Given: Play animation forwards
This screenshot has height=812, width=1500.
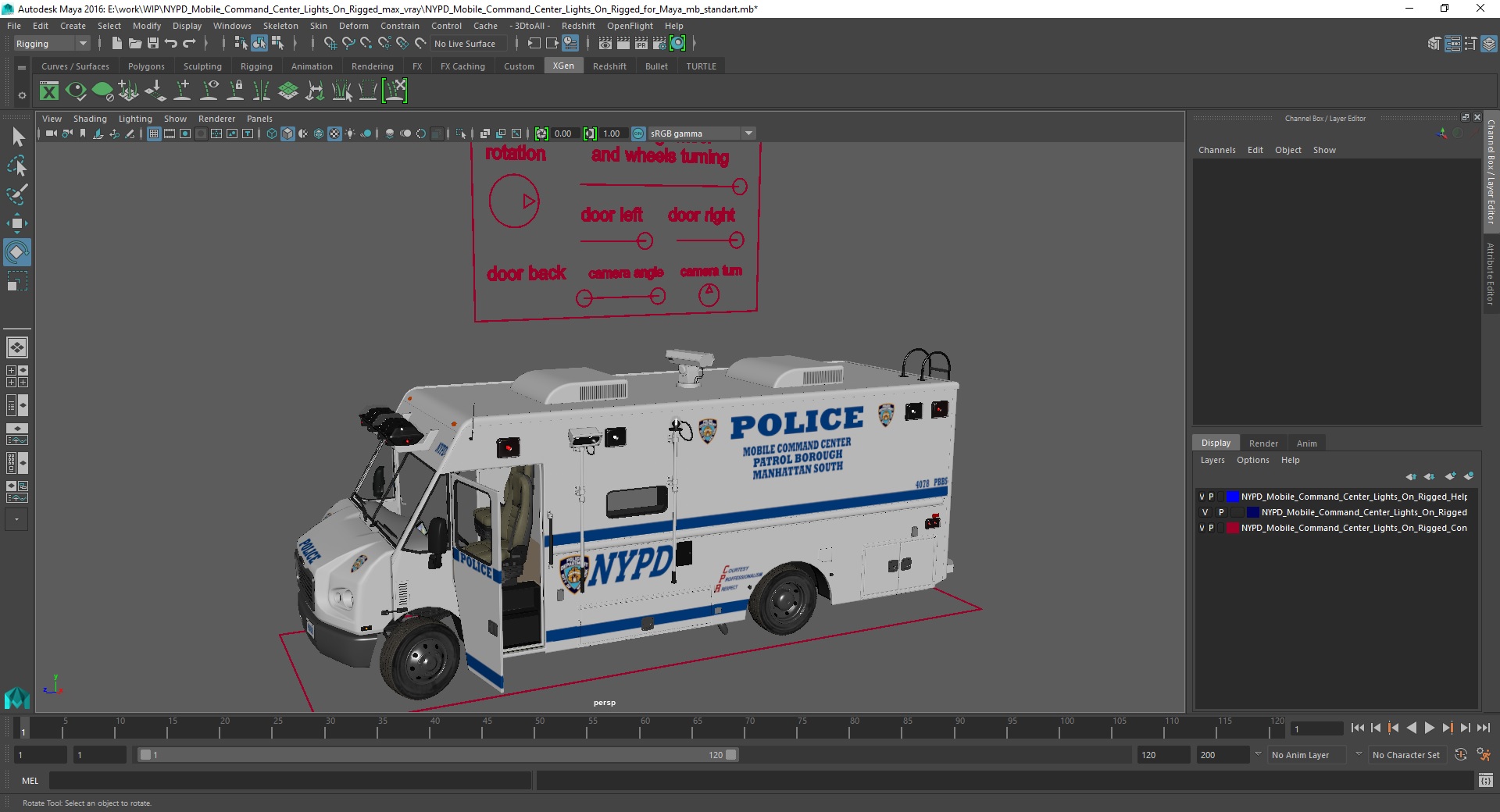Looking at the screenshot, I should click(1429, 728).
